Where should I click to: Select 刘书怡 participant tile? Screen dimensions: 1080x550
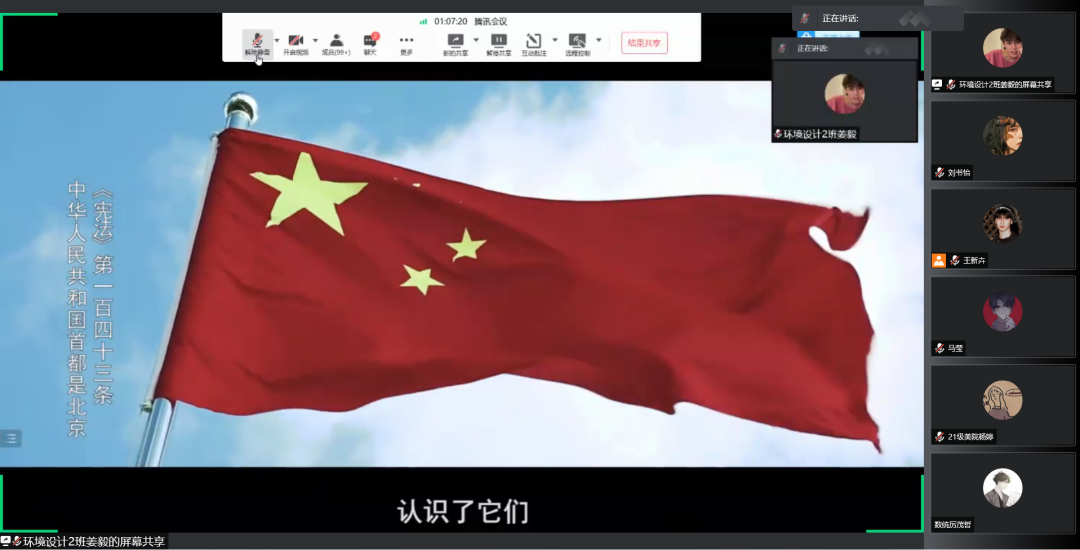point(1002,140)
